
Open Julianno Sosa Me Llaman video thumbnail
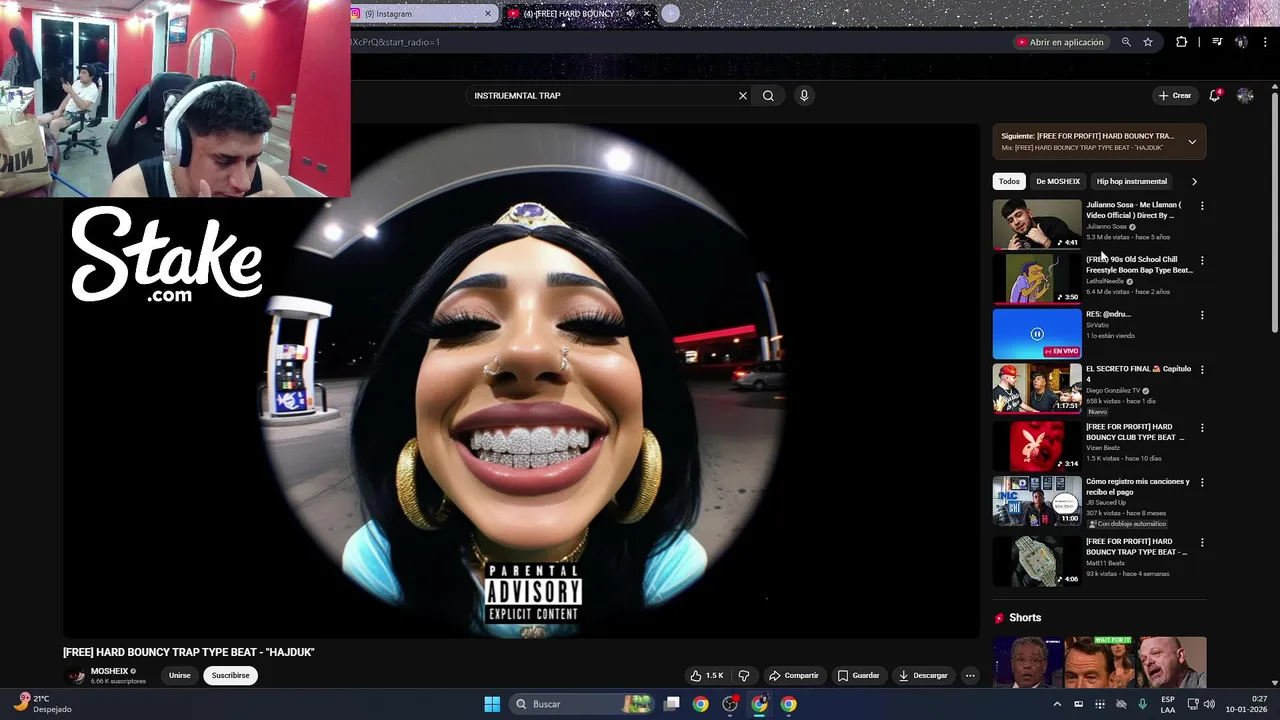pyautogui.click(x=1037, y=224)
